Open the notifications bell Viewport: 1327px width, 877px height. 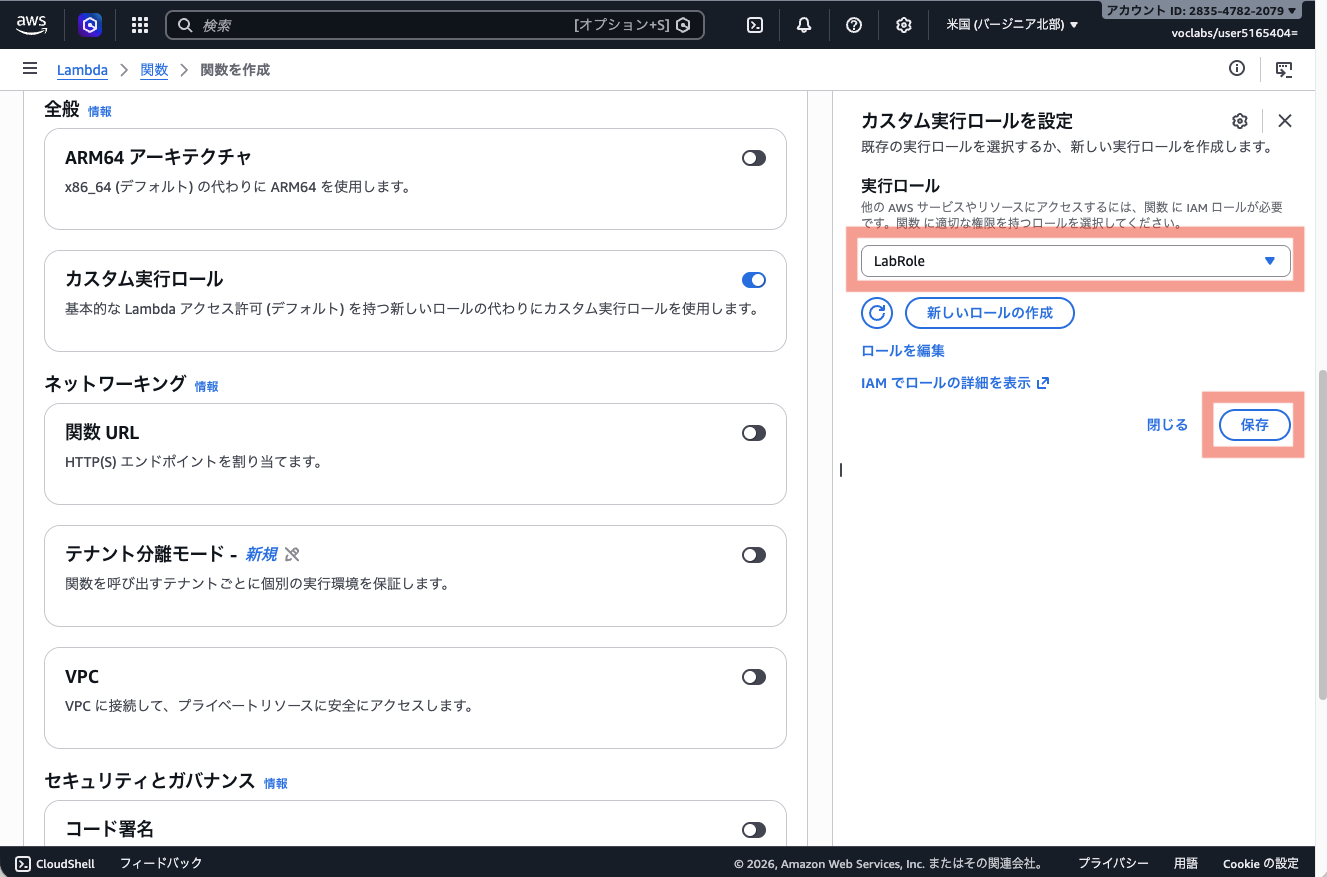click(x=804, y=25)
